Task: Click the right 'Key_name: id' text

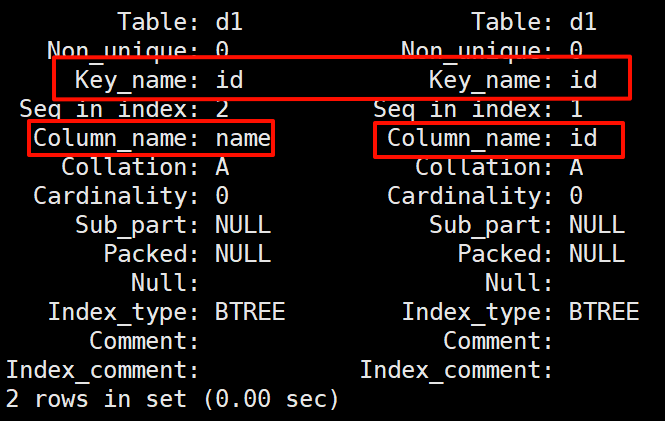Action: point(513,79)
